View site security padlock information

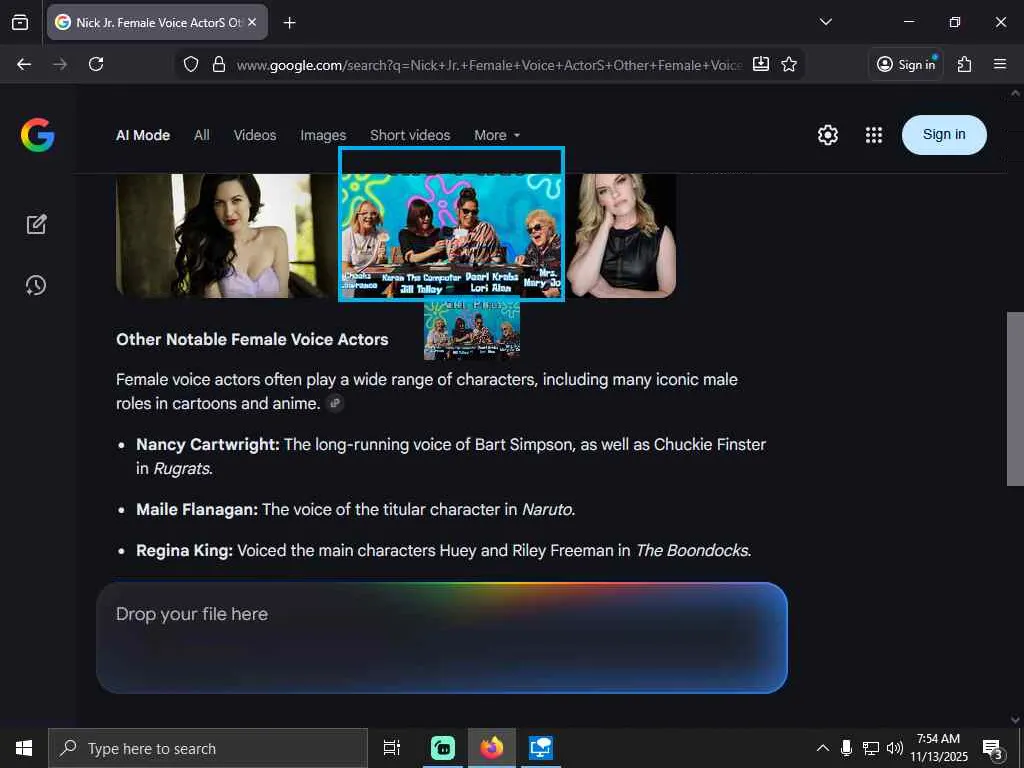219,64
